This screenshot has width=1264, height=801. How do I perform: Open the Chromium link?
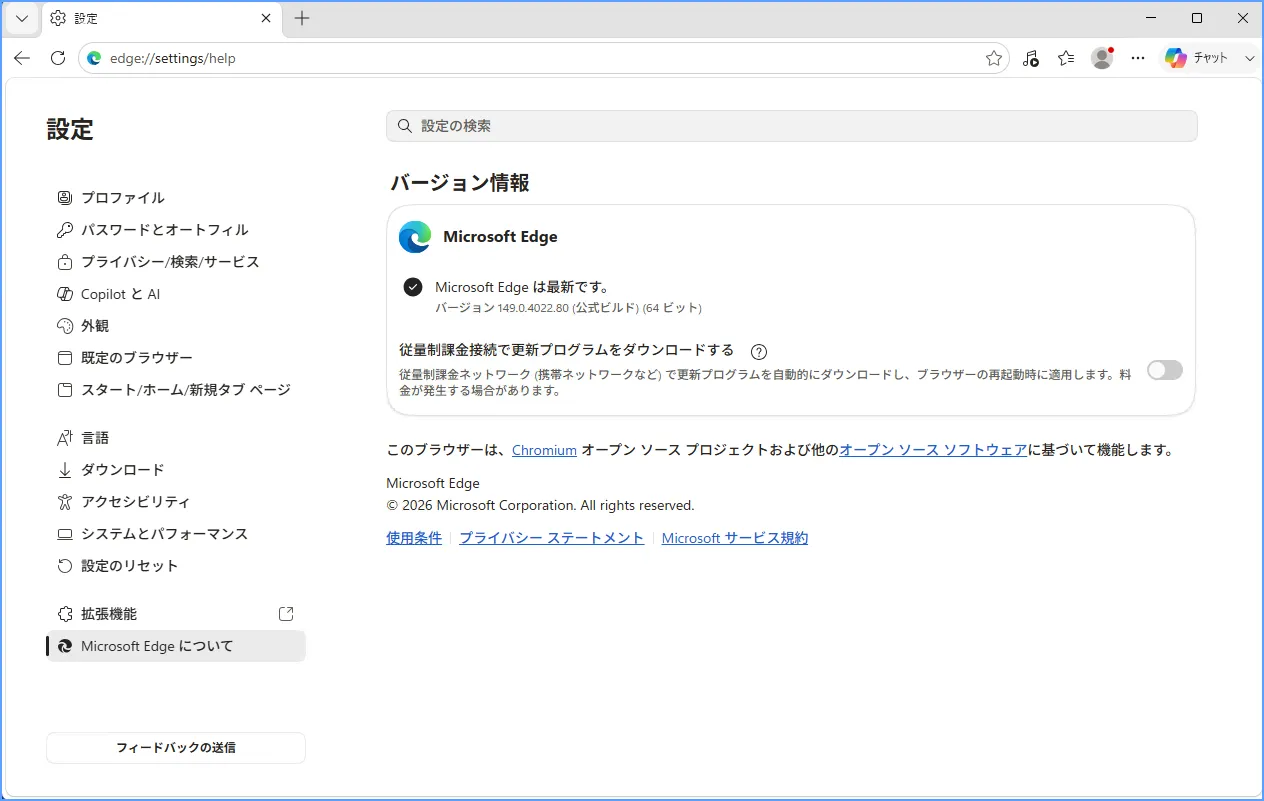(544, 450)
